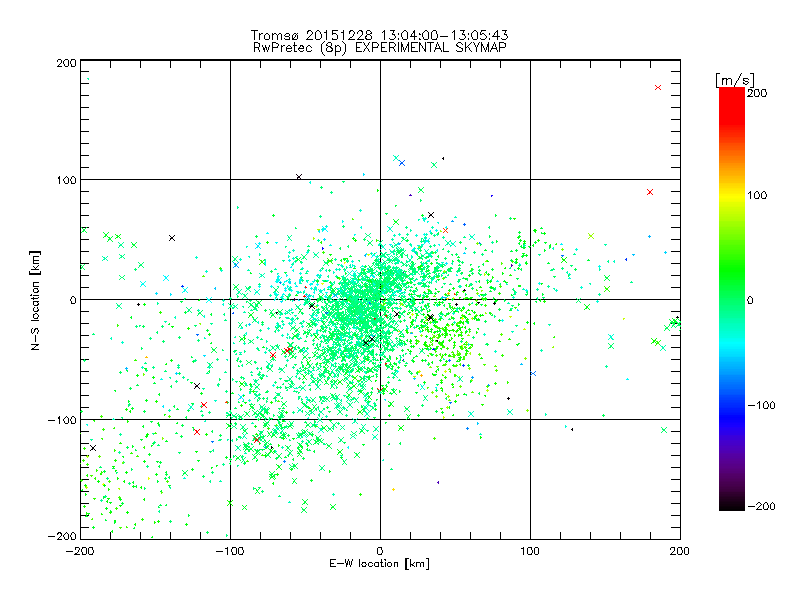Viewport: 800px width, 600px height.
Task: Click the y-axis tick label '-200'
Action: point(62,537)
